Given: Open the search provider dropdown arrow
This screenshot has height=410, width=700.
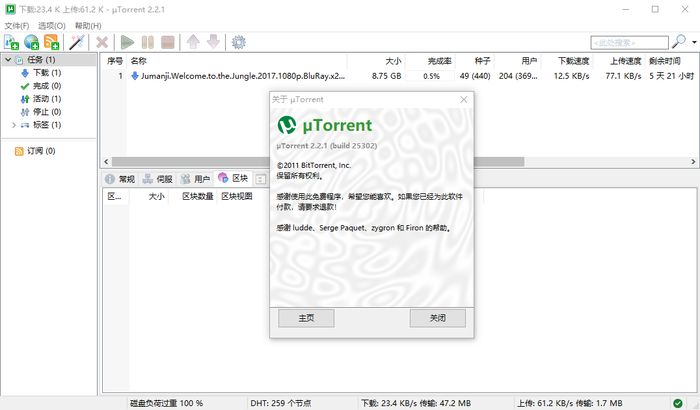Looking at the screenshot, I should [694, 42].
